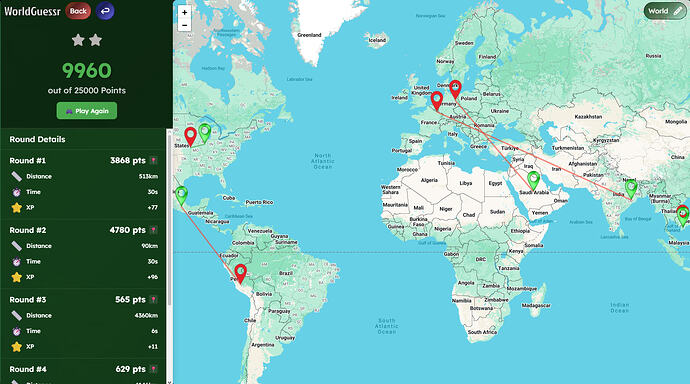
Task: Click the red Back button
Action: 78,11
